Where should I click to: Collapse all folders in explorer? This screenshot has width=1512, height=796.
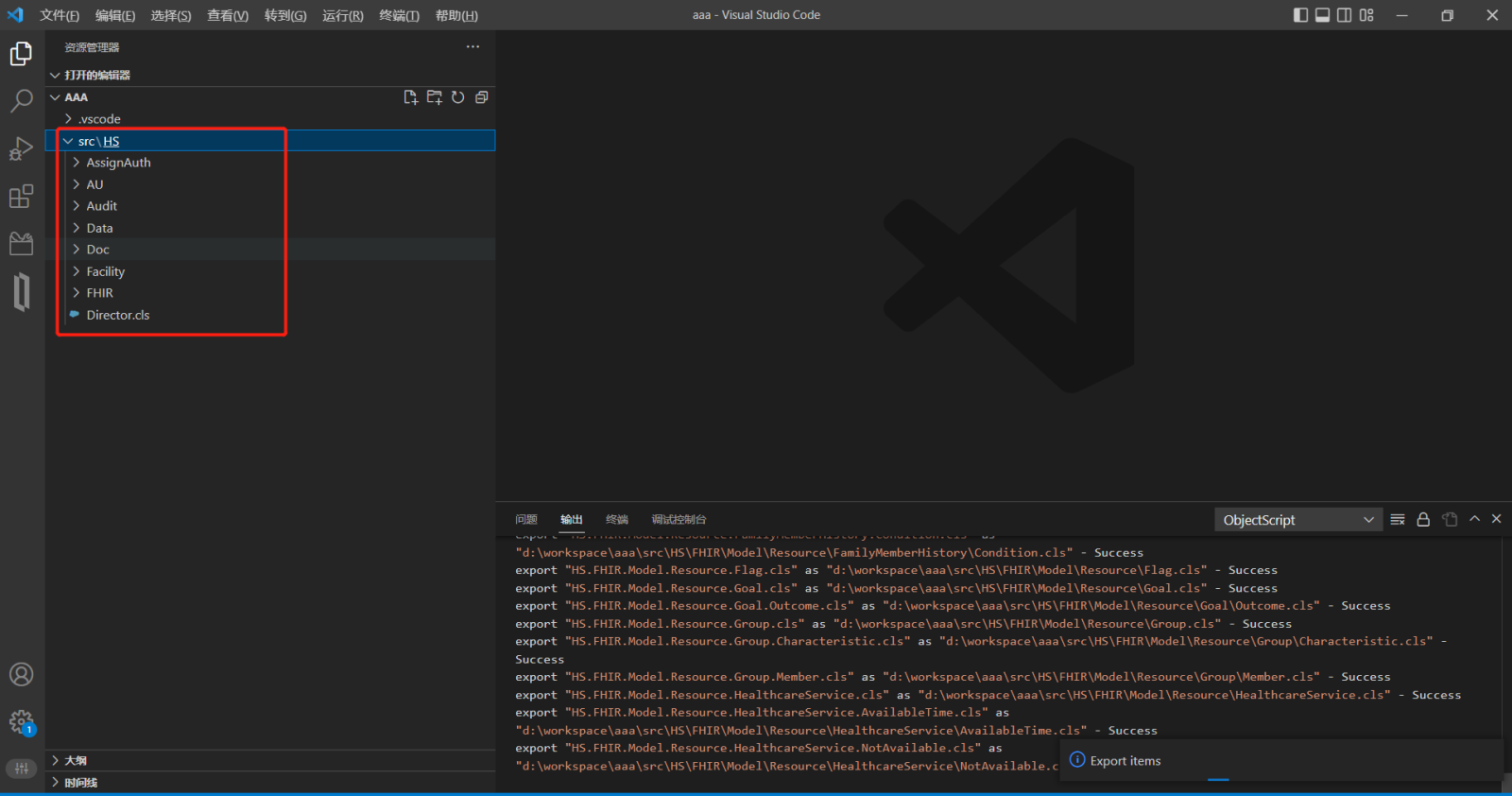(481, 97)
